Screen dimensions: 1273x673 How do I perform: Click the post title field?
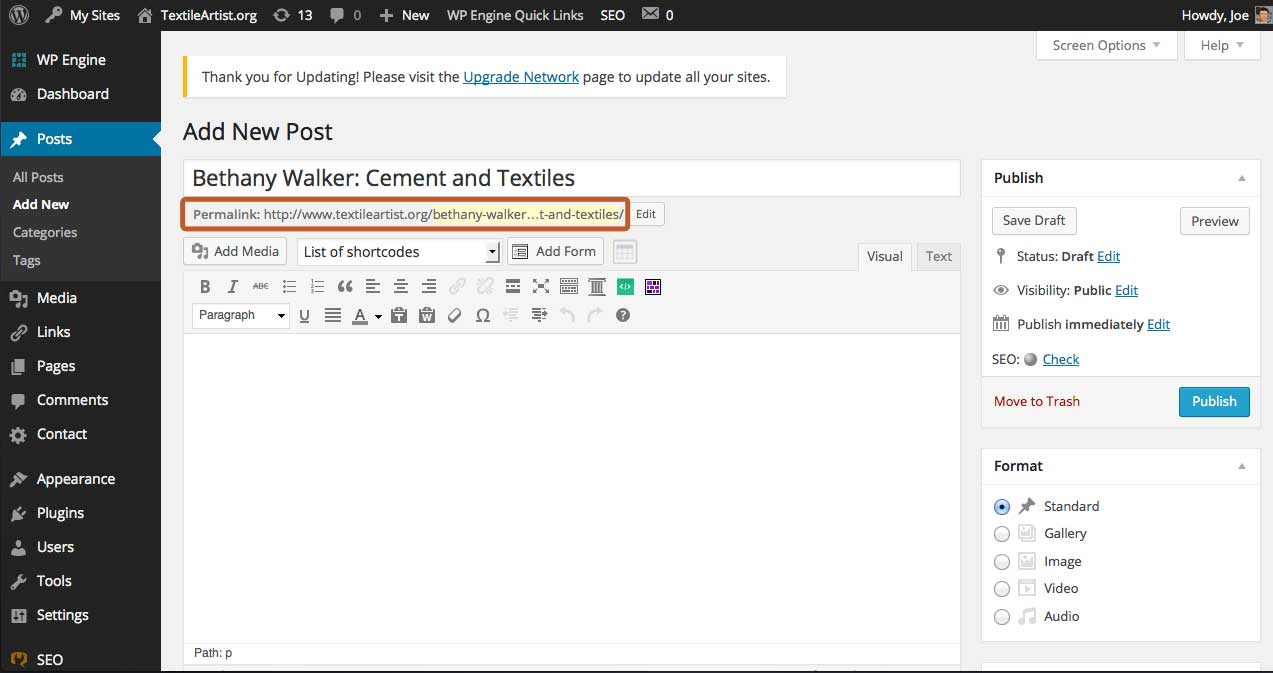[571, 178]
